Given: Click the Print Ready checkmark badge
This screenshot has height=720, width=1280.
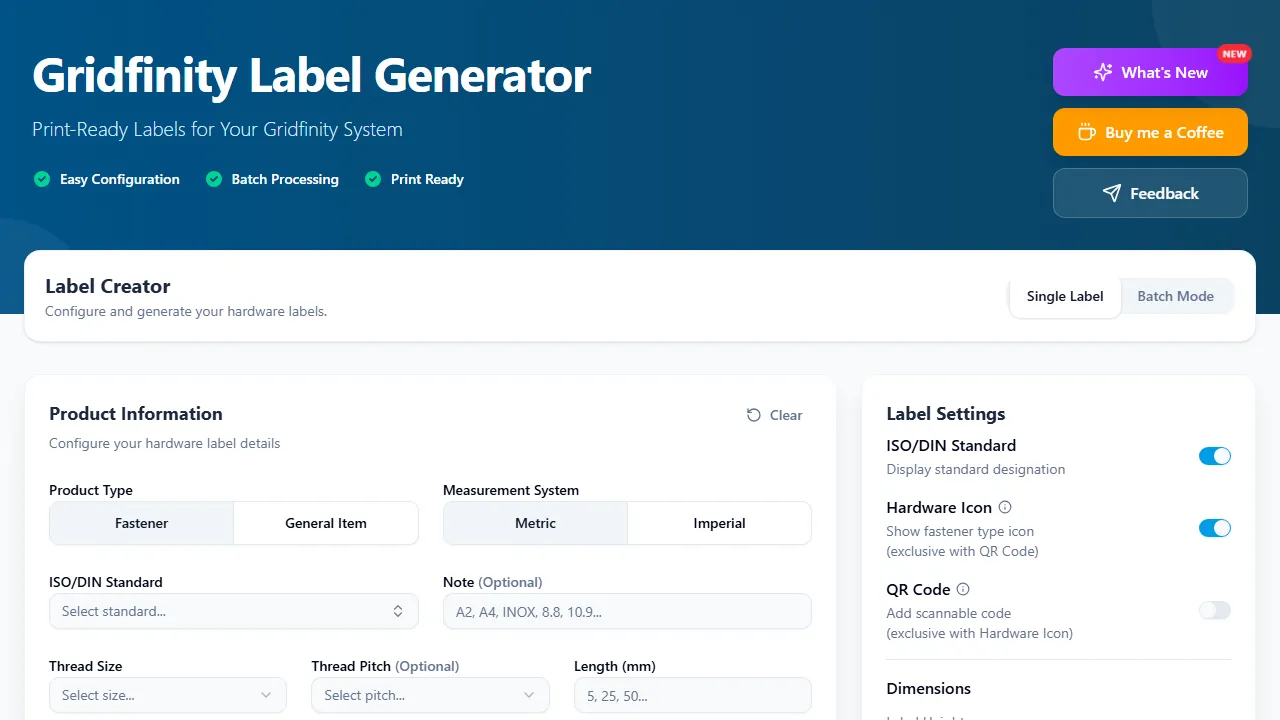Looking at the screenshot, I should pyautogui.click(x=373, y=179).
